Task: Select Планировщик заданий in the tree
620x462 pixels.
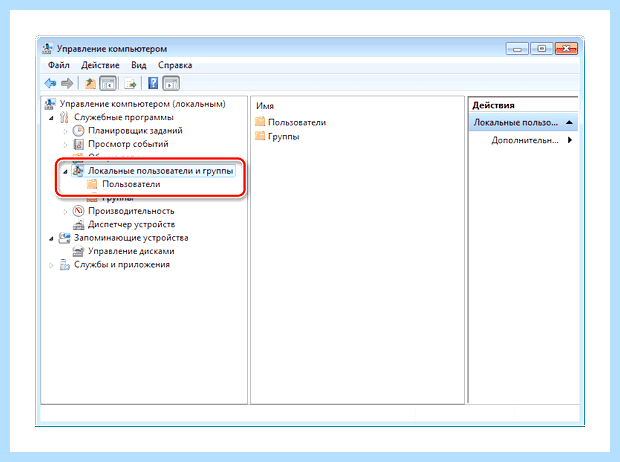Action: pyautogui.click(x=135, y=131)
